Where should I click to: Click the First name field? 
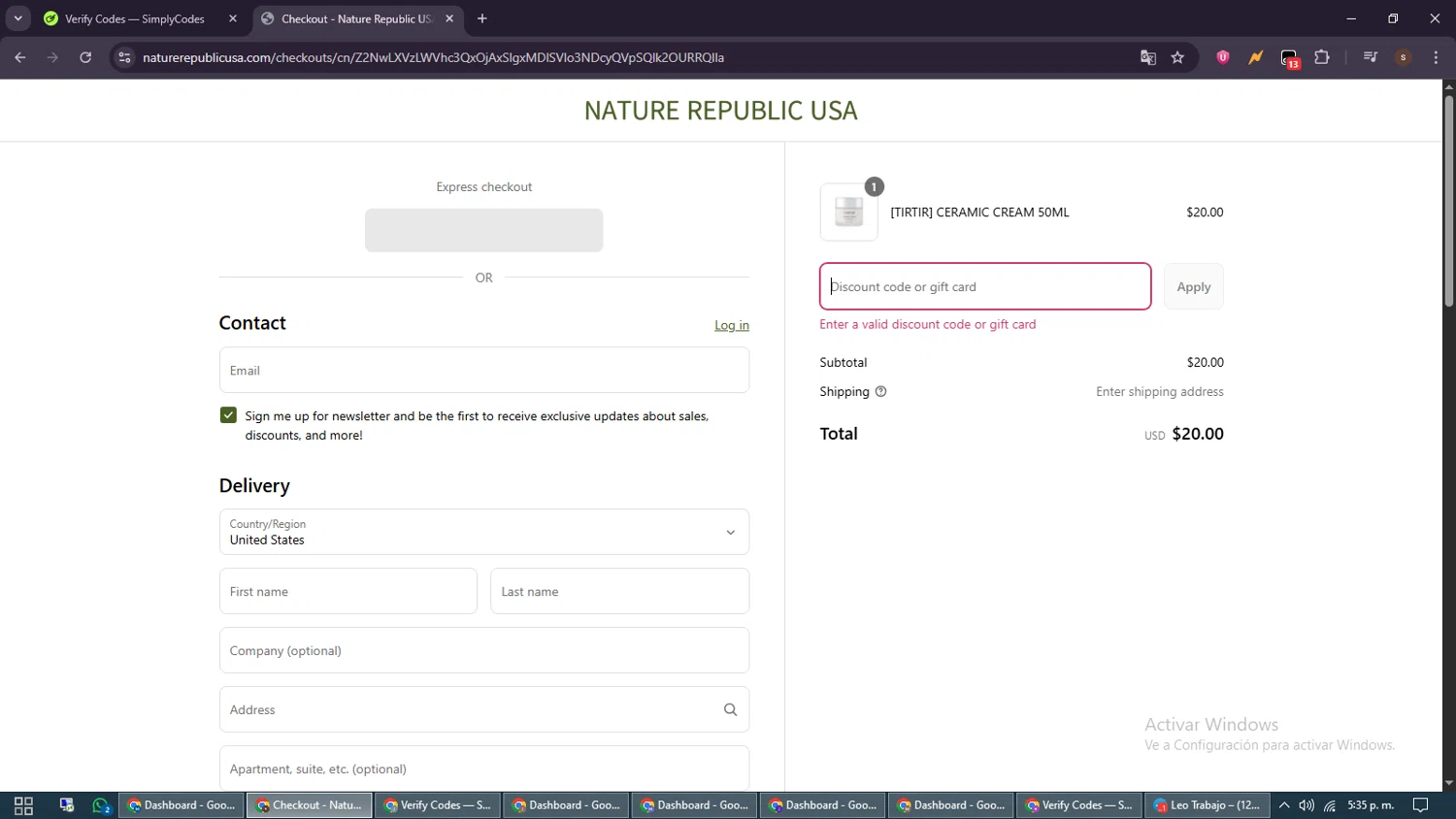(348, 591)
